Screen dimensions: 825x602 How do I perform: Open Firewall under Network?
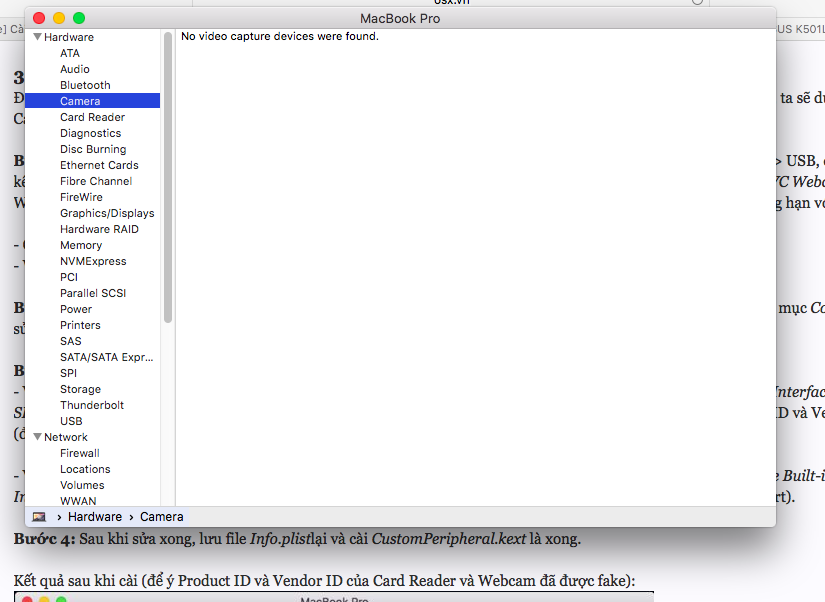[80, 453]
